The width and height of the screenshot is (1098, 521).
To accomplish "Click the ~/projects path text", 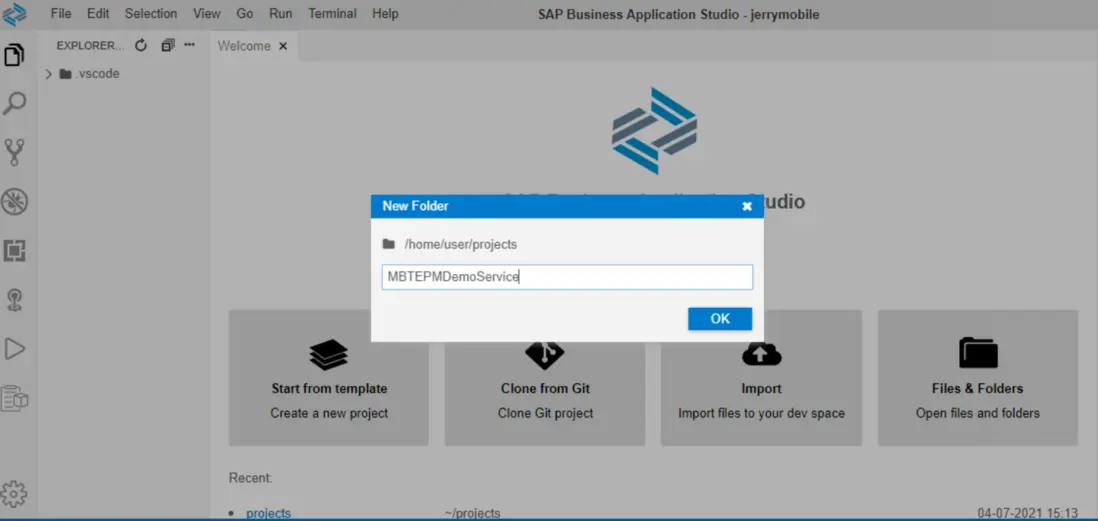I will [472, 513].
